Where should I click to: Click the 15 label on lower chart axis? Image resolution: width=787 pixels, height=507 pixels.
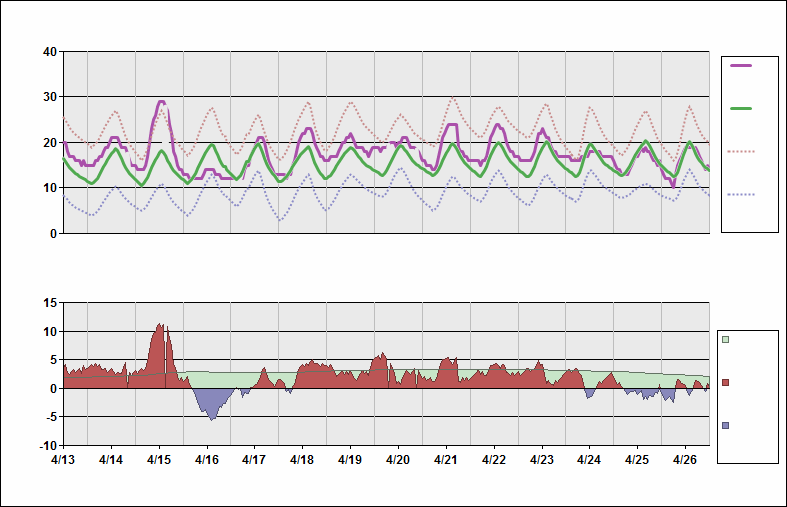[x=50, y=303]
